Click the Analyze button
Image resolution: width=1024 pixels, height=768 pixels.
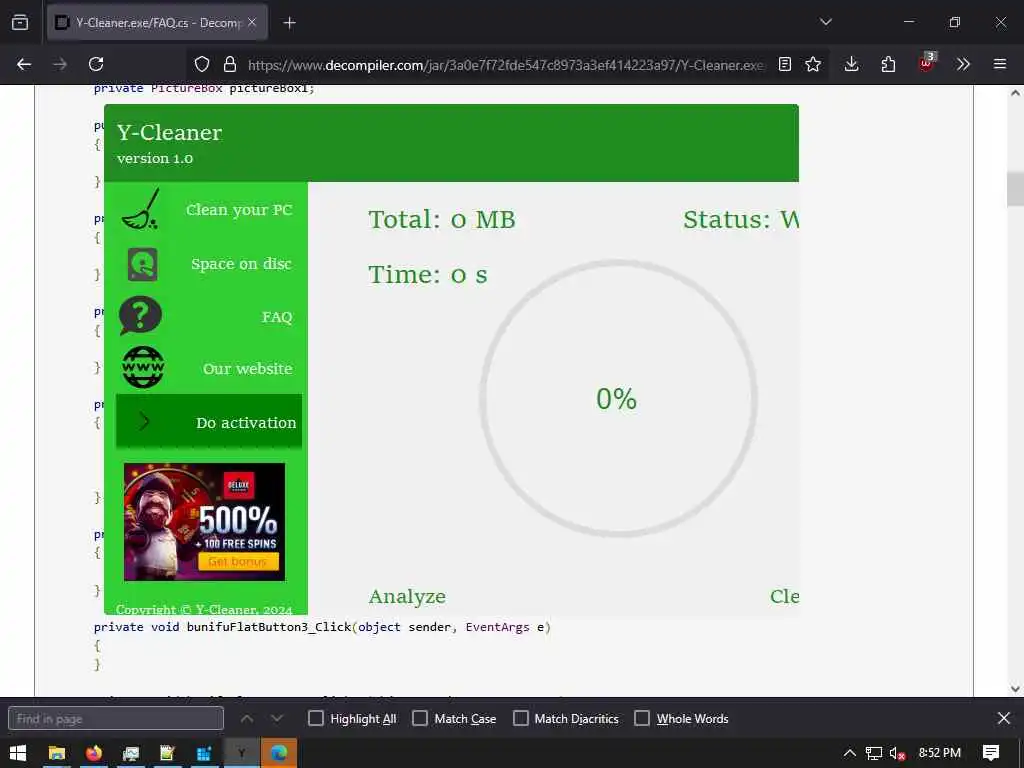[x=407, y=596]
